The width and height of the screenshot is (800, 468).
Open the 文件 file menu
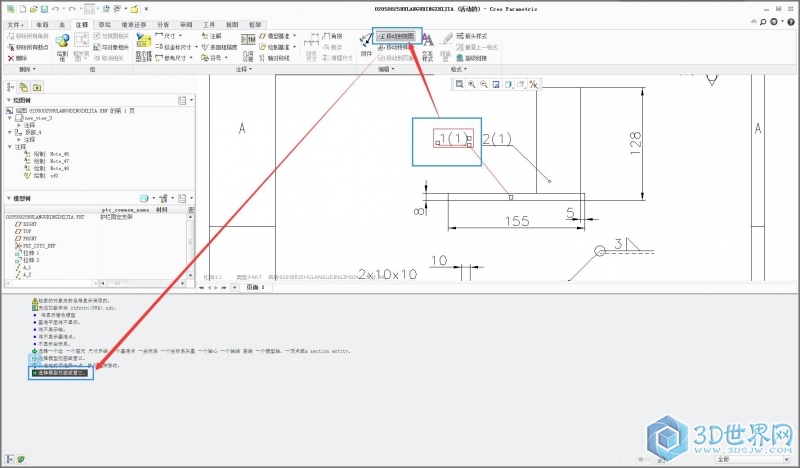pyautogui.click(x=15, y=24)
